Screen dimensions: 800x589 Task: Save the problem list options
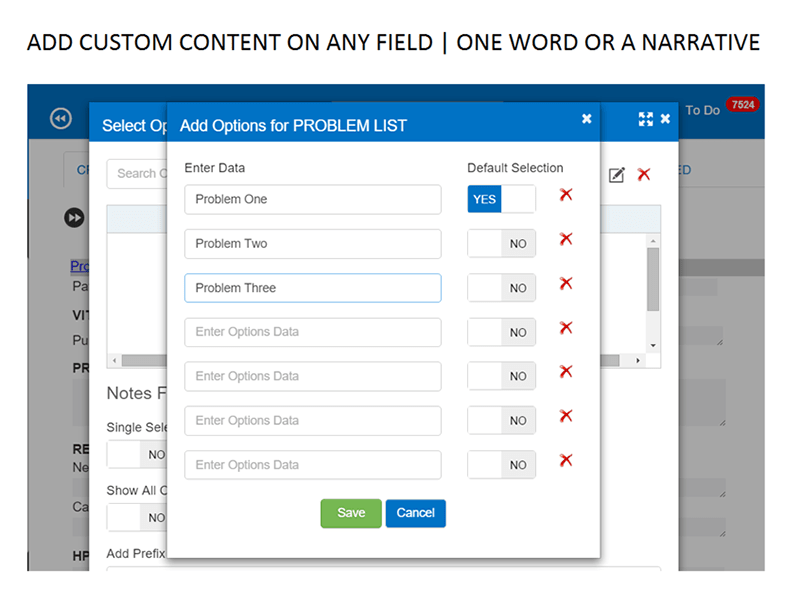[350, 513]
